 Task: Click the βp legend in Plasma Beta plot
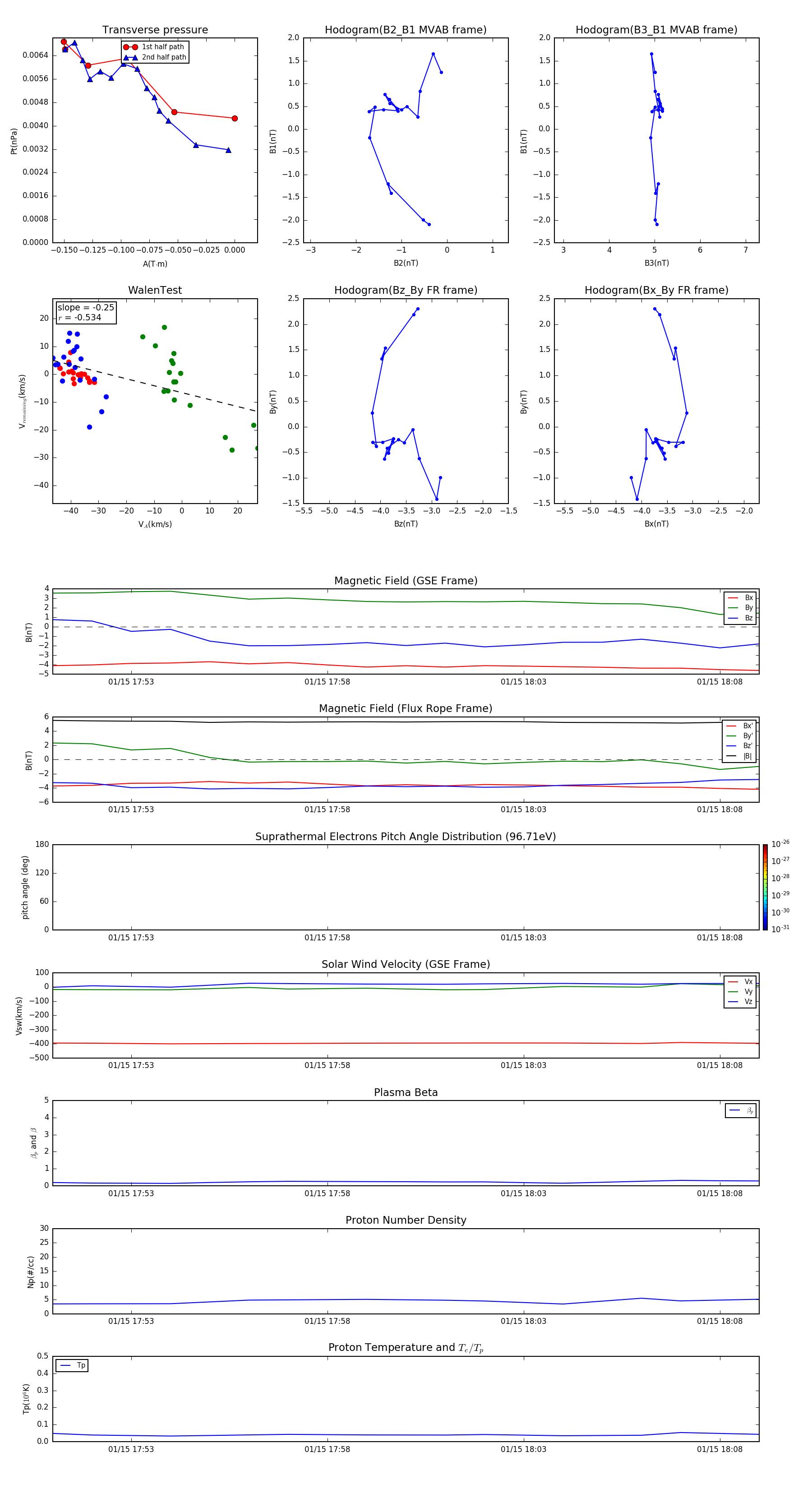click(x=741, y=1110)
